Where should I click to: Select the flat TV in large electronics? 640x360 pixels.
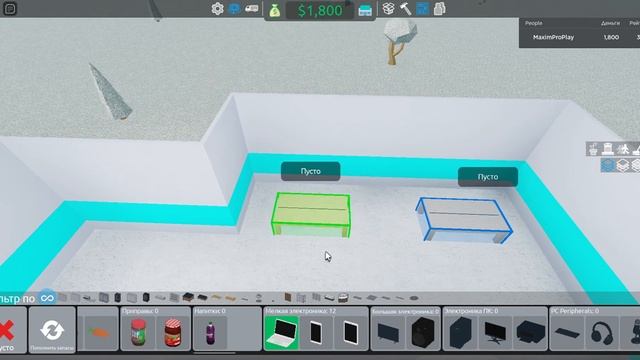pos(388,333)
